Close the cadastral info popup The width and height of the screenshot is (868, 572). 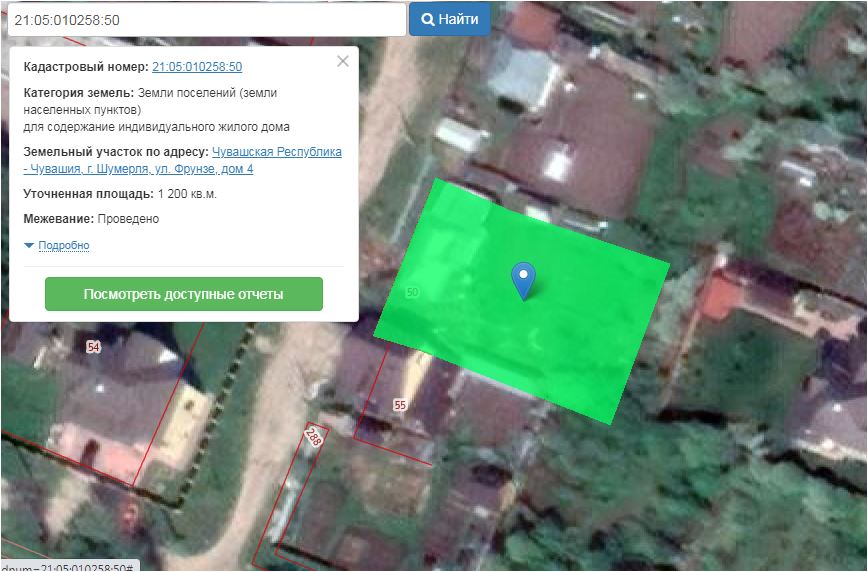343,61
